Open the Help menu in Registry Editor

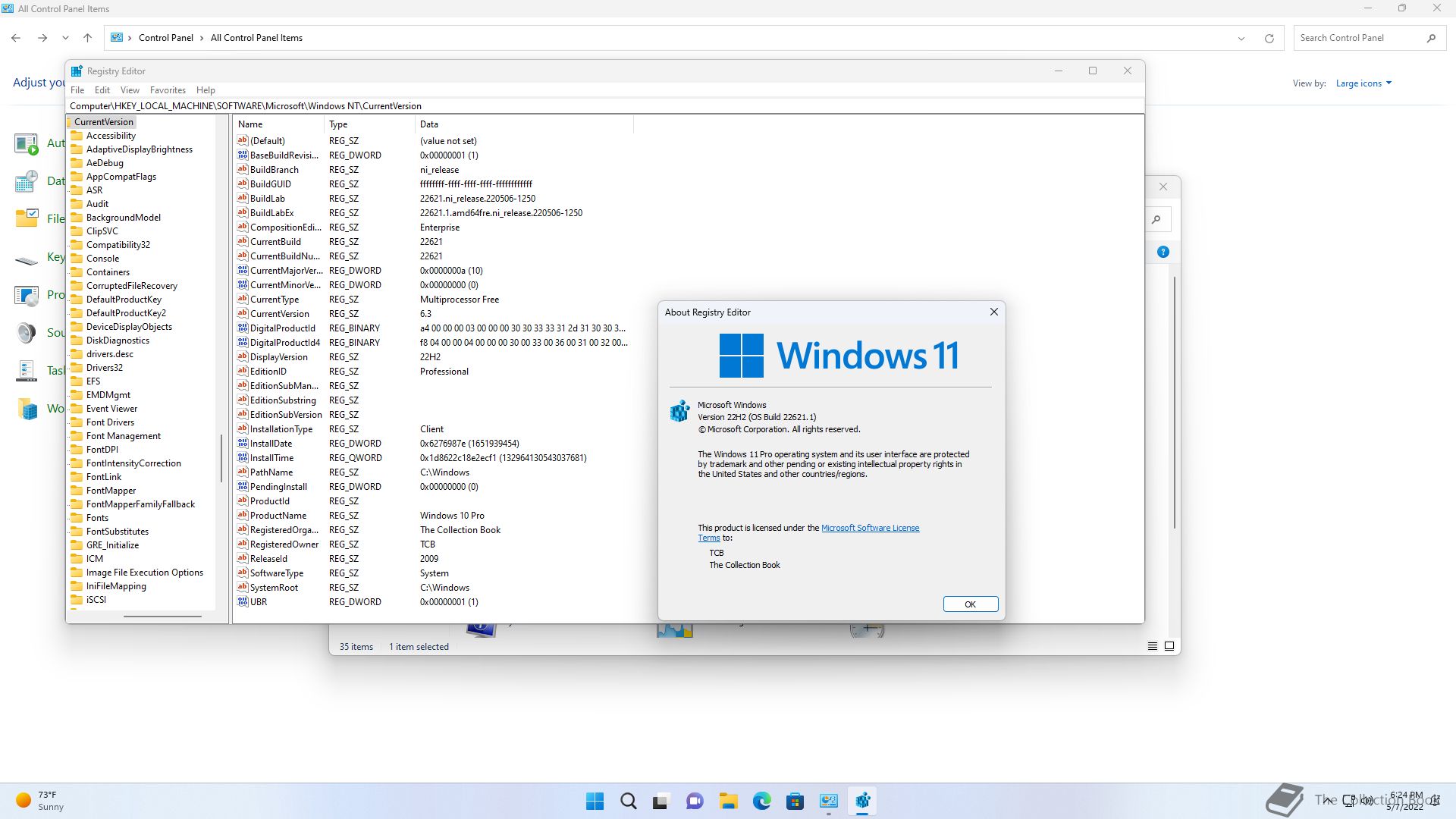click(x=206, y=89)
